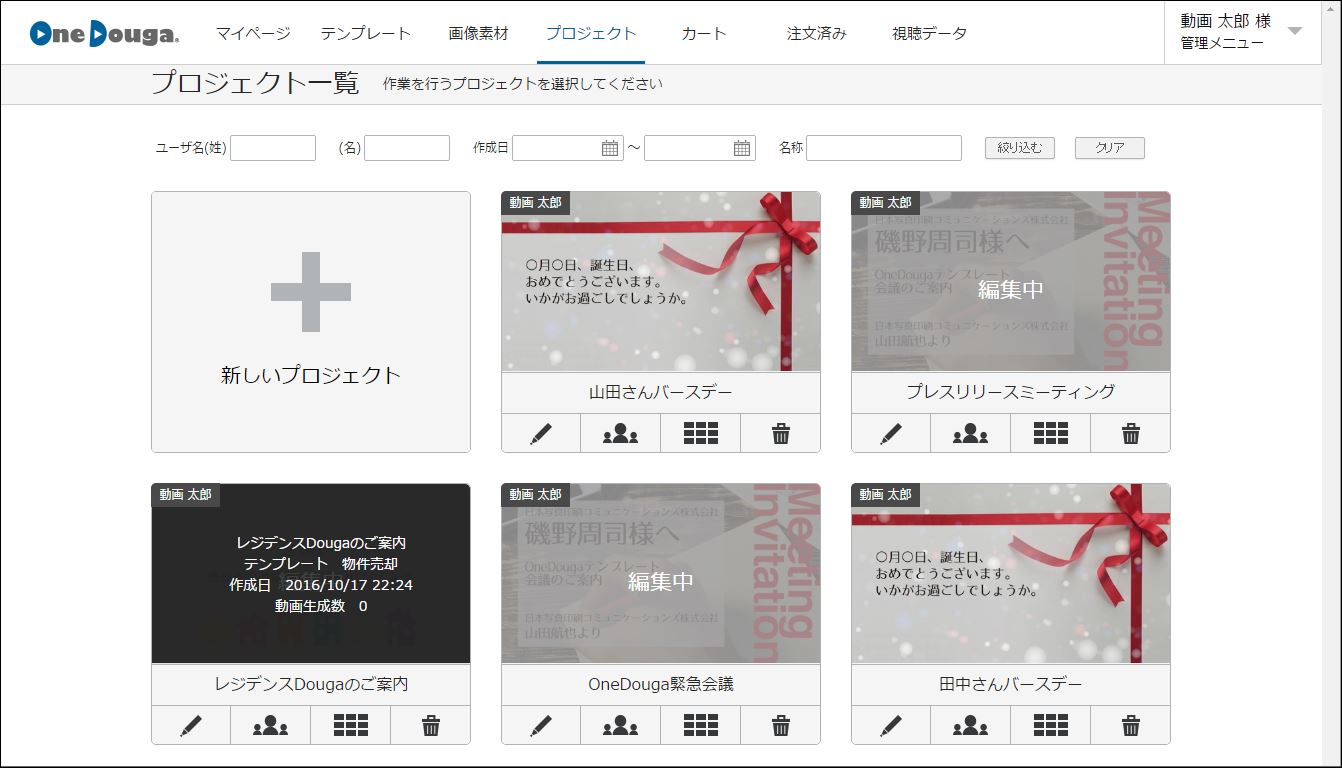Switch to 画像素材 tab
Screen dimensions: 1342x768
(479, 33)
